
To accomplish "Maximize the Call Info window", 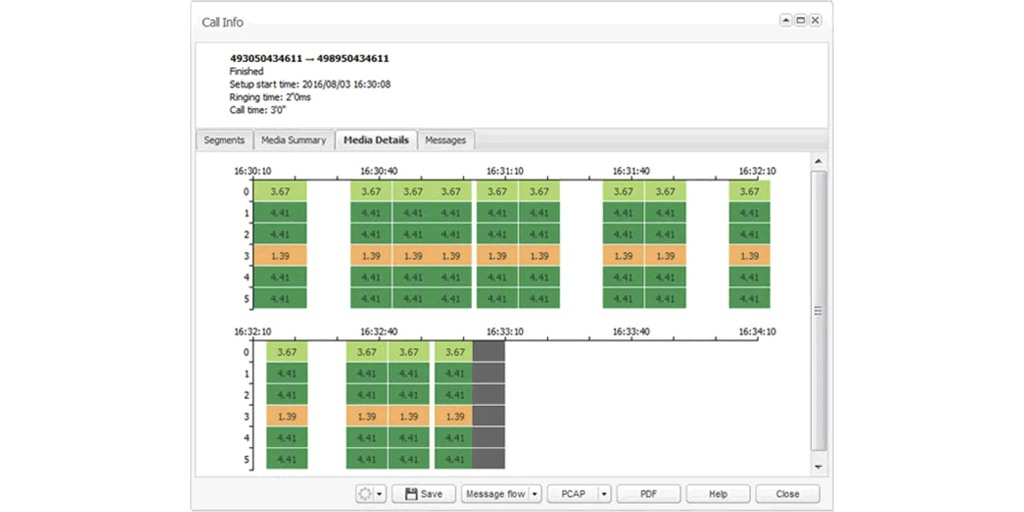I will pyautogui.click(x=801, y=20).
